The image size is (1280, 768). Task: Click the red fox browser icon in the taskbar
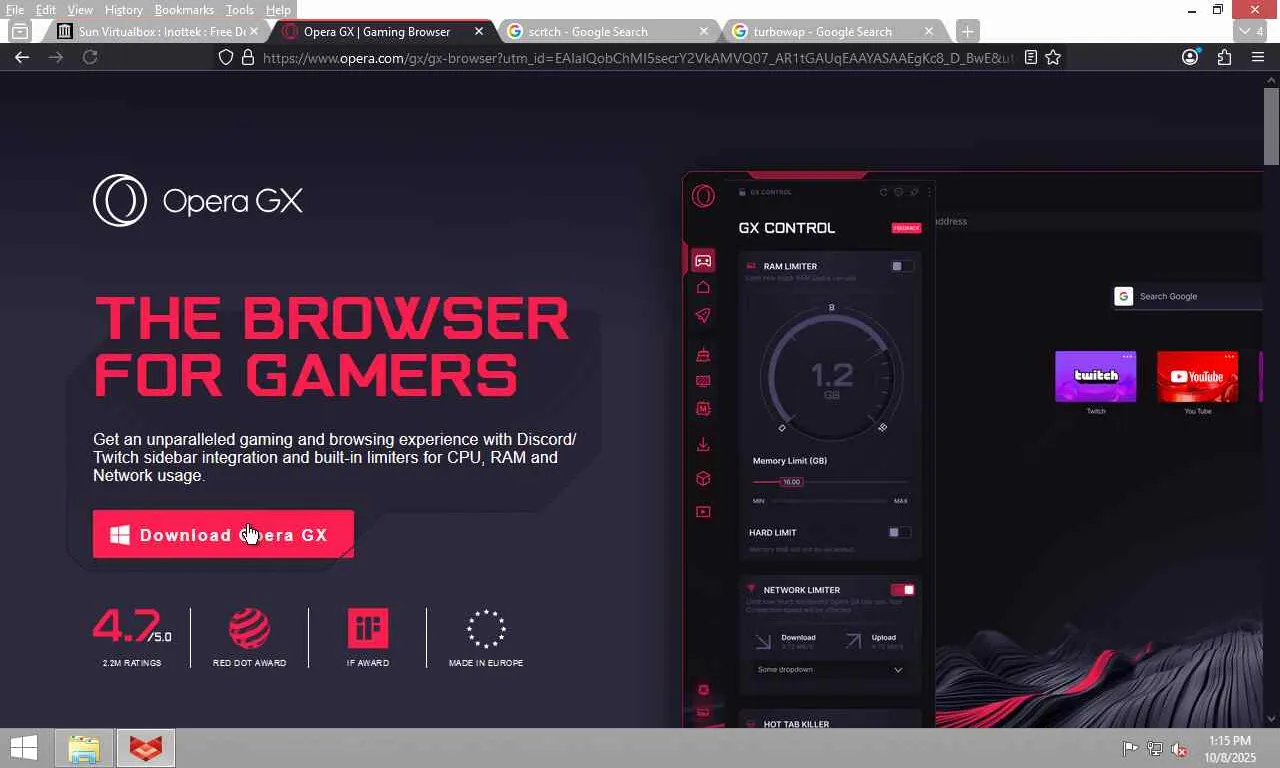click(x=146, y=748)
